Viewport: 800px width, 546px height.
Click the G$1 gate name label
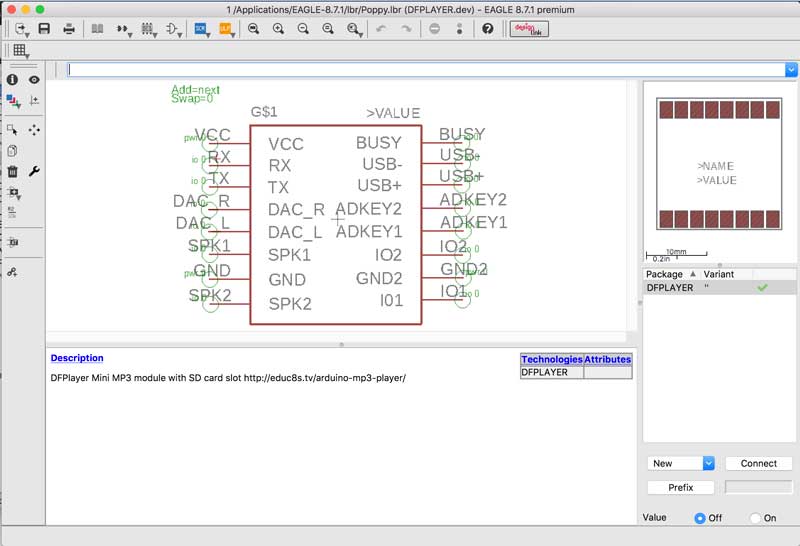click(264, 112)
